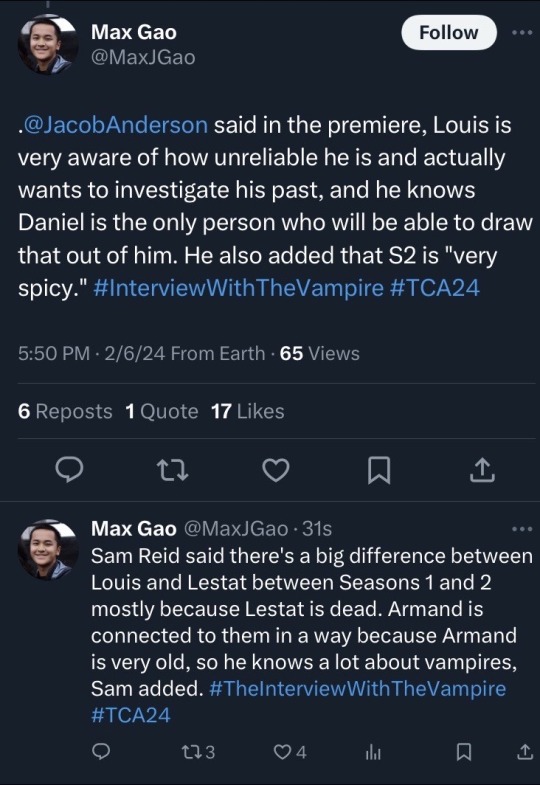This screenshot has width=540, height=785.
Task: Share the main tweet via upload icon
Action: coord(482,470)
